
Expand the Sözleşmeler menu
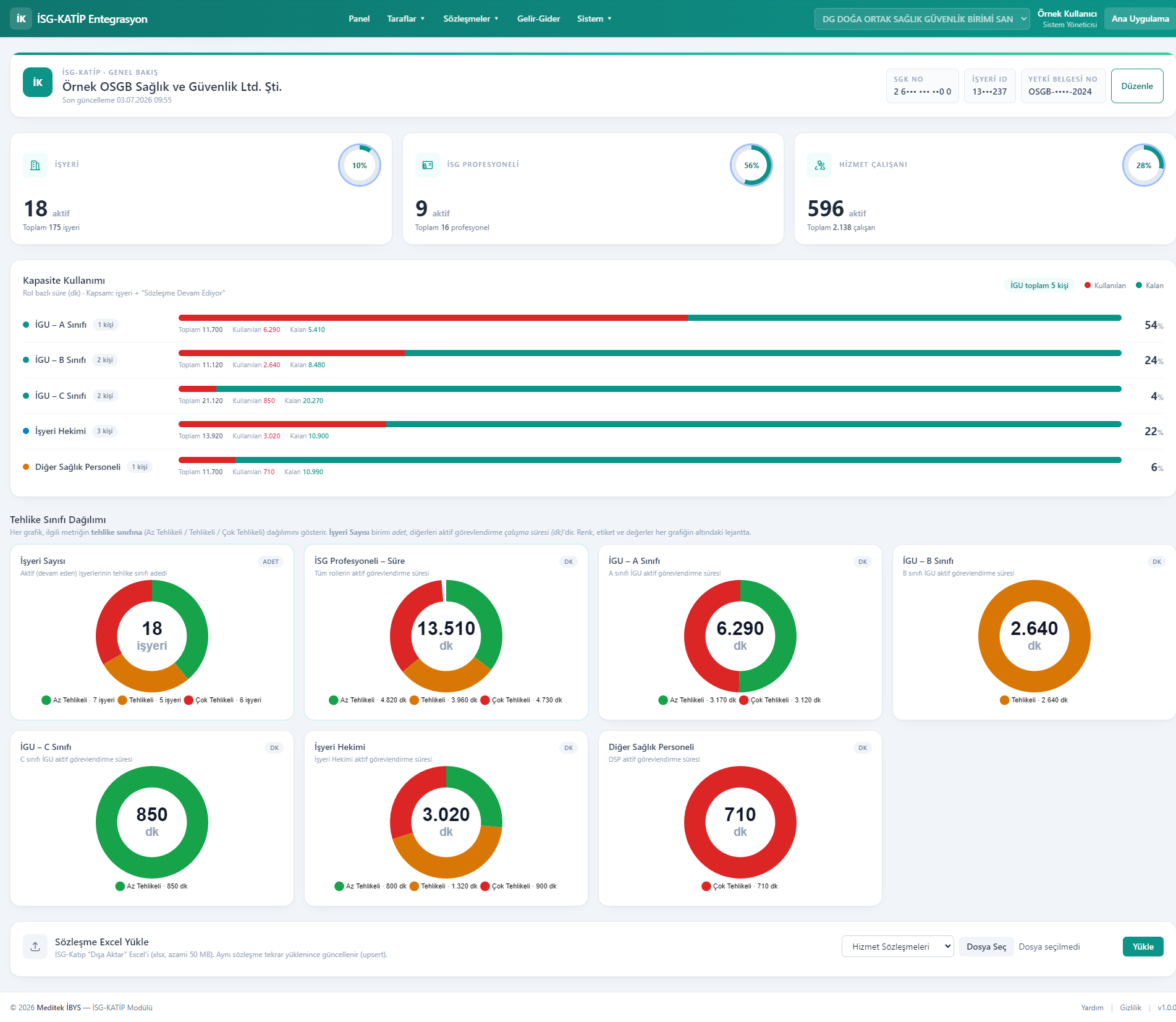pyautogui.click(x=471, y=19)
